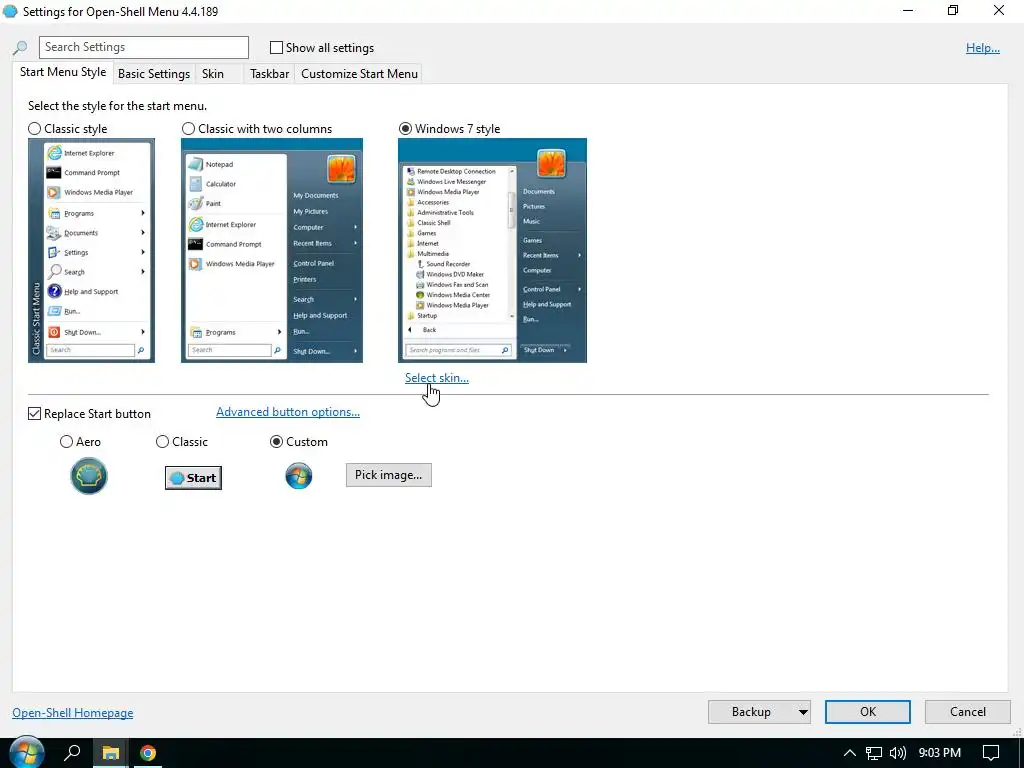Switch to the Start Menu Style tab
1024x768 pixels.
(x=63, y=72)
